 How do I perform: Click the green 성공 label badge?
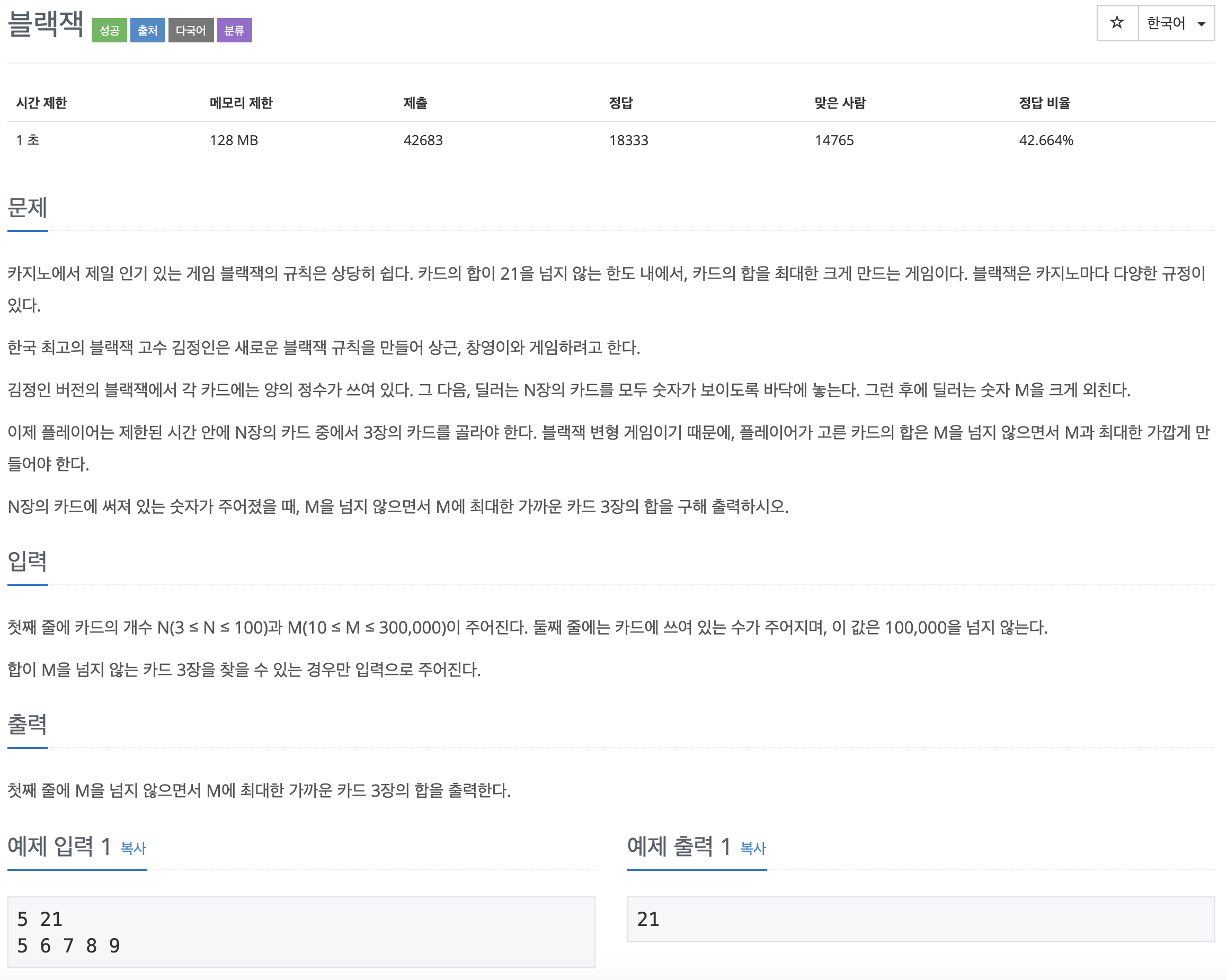click(x=109, y=30)
